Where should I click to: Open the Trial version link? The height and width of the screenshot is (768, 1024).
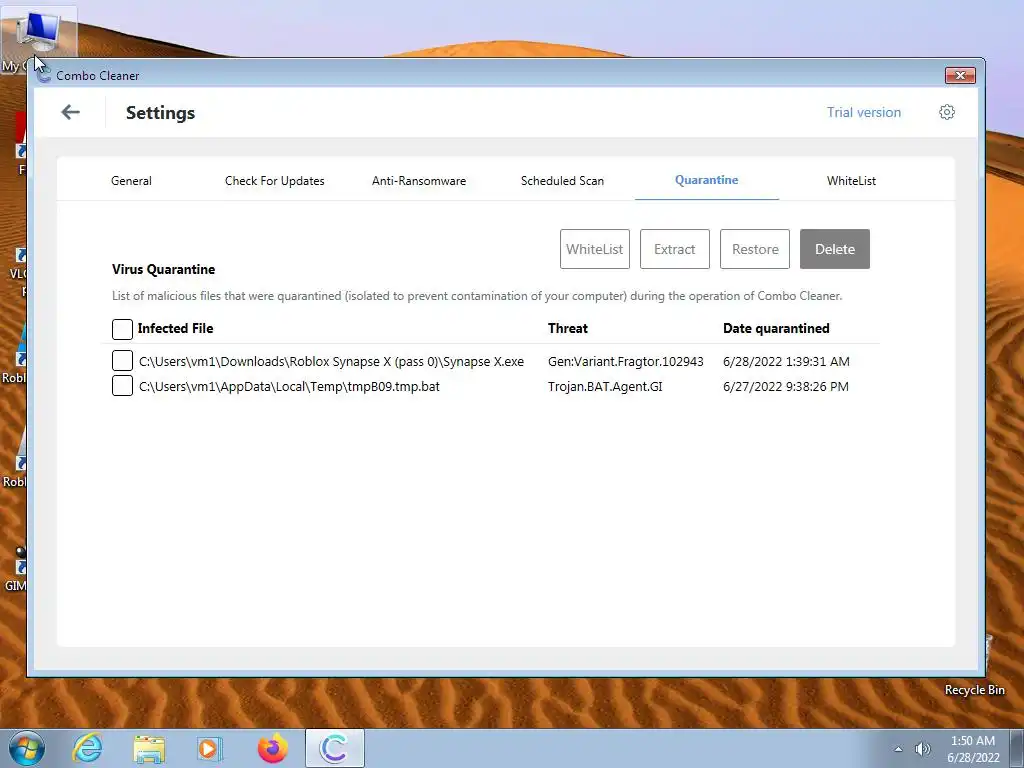click(863, 112)
